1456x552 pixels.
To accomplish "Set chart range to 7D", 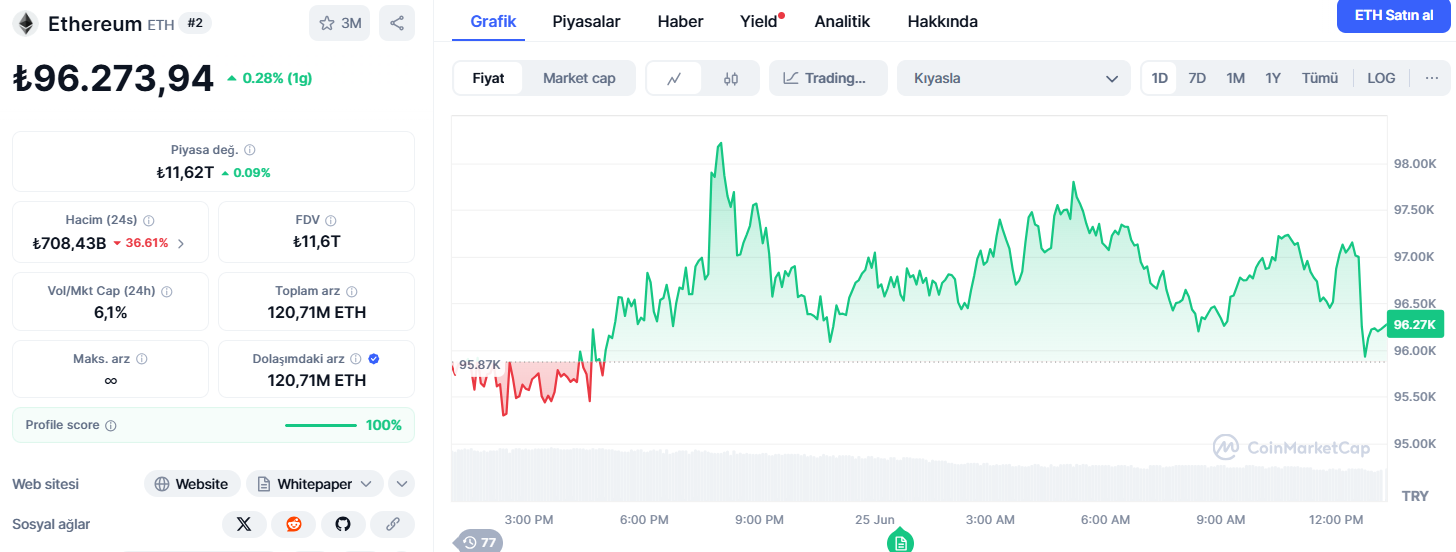I will [x=1197, y=78].
